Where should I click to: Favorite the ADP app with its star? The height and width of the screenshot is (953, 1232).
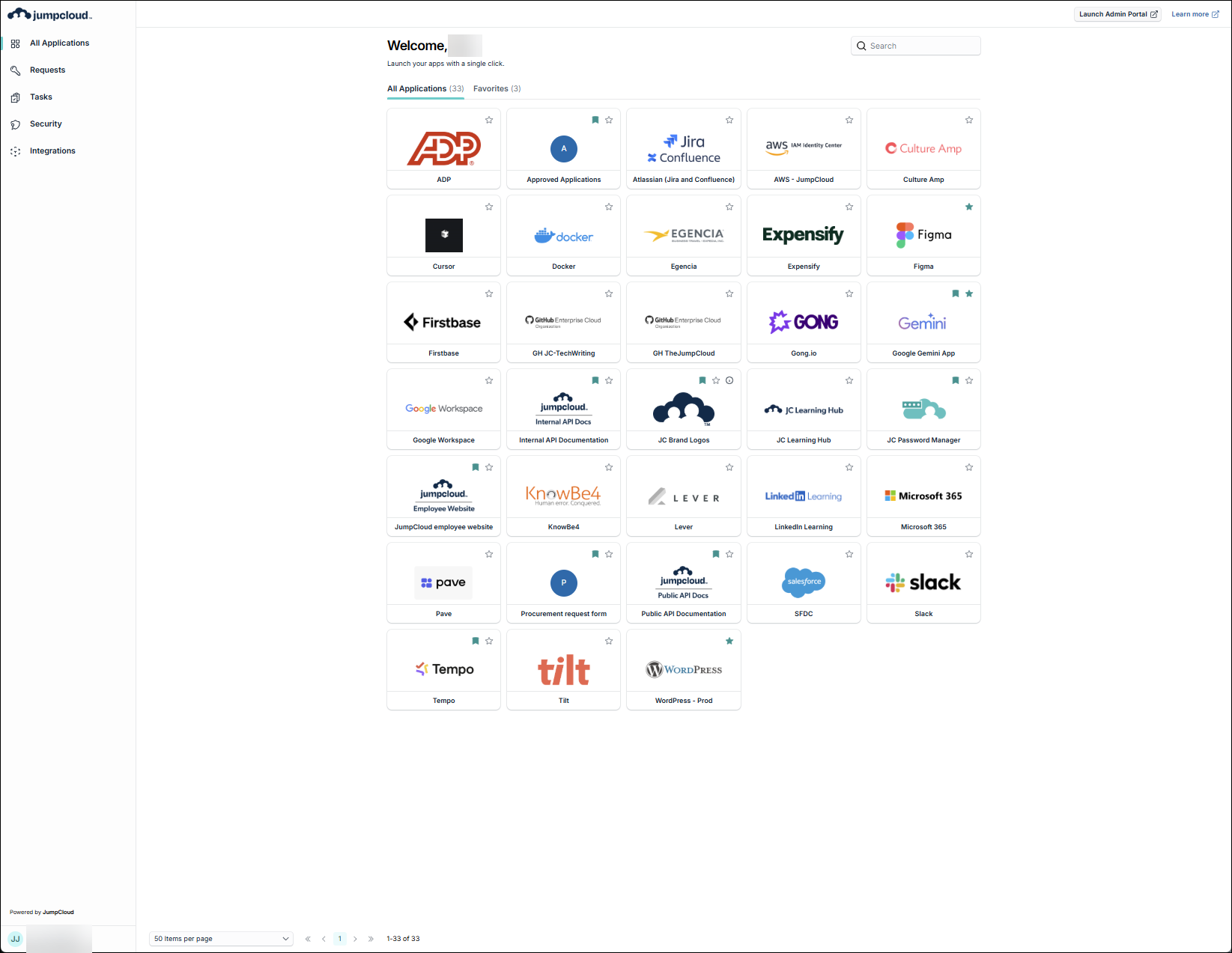point(489,120)
